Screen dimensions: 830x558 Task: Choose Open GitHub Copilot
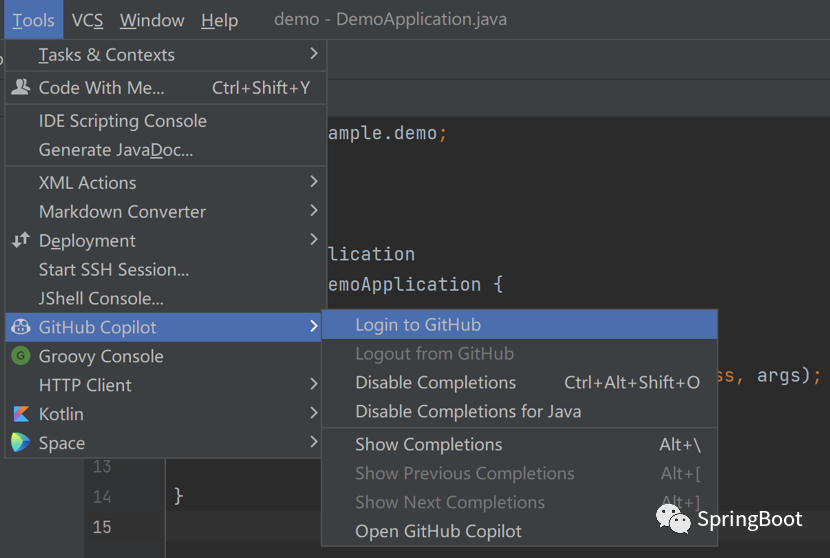tap(519, 531)
